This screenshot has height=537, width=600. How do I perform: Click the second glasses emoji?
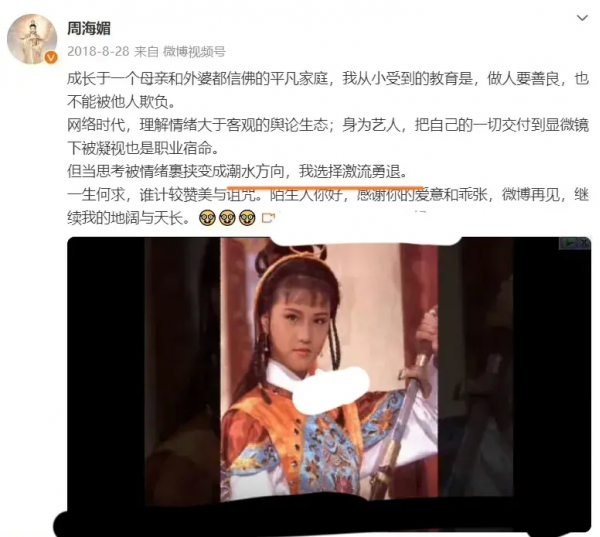click(x=227, y=218)
